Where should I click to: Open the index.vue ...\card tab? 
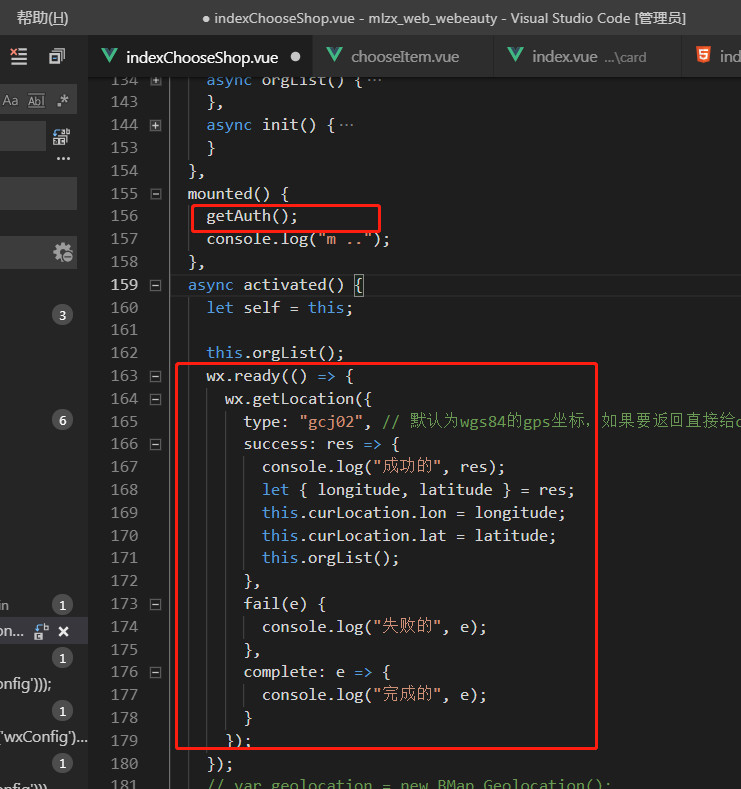coord(588,57)
